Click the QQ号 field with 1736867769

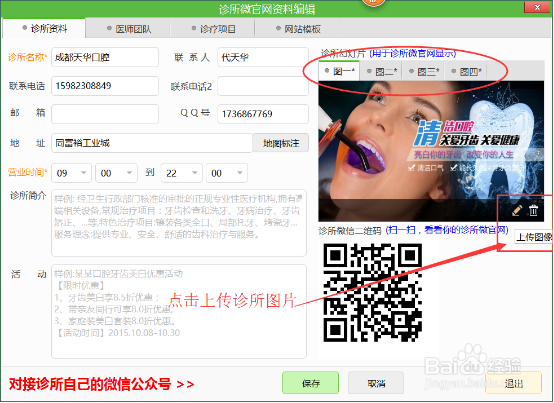pos(263,114)
